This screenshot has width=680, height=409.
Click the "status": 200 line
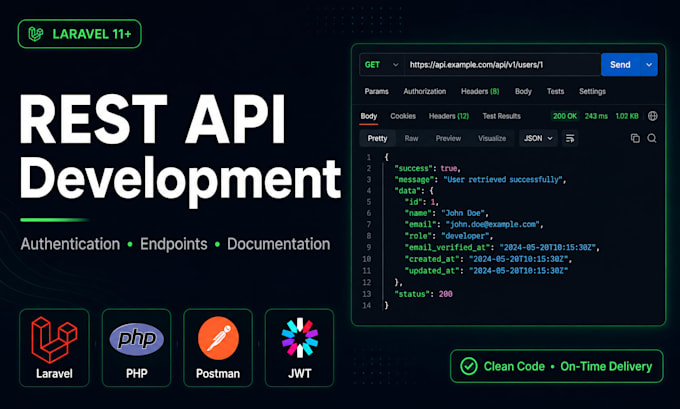tap(423, 294)
